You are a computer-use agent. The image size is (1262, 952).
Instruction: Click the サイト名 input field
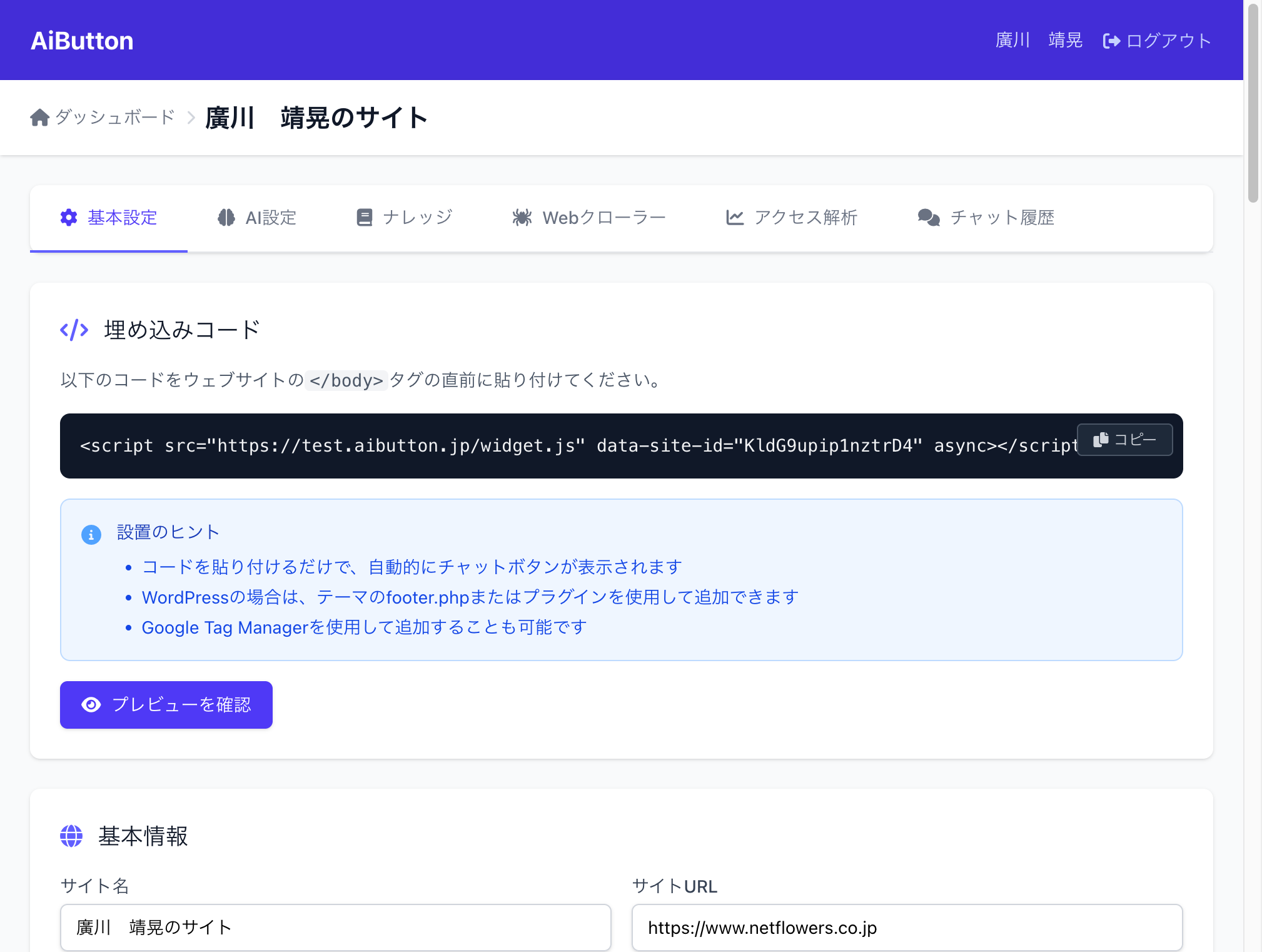[335, 928]
